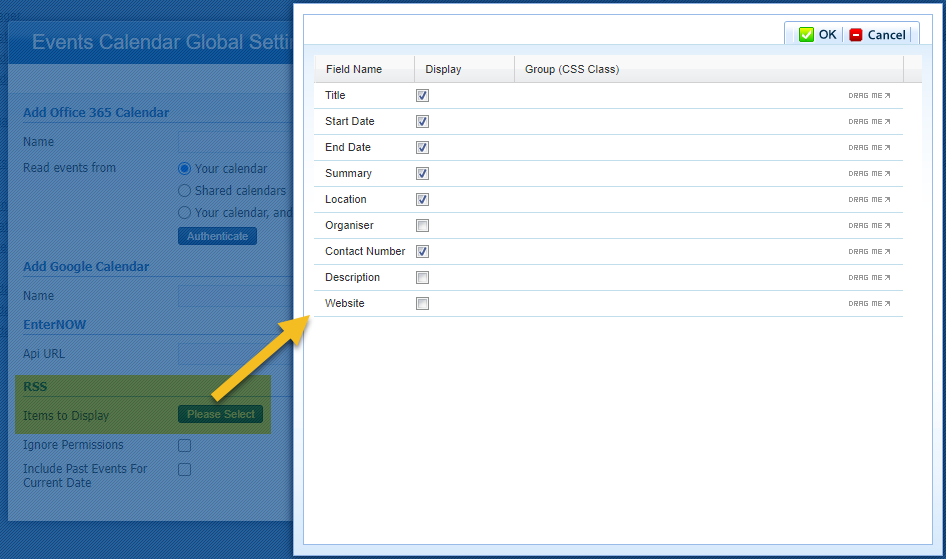Image resolution: width=946 pixels, height=559 pixels.
Task: Select the Your calendar radio option
Action: [185, 168]
